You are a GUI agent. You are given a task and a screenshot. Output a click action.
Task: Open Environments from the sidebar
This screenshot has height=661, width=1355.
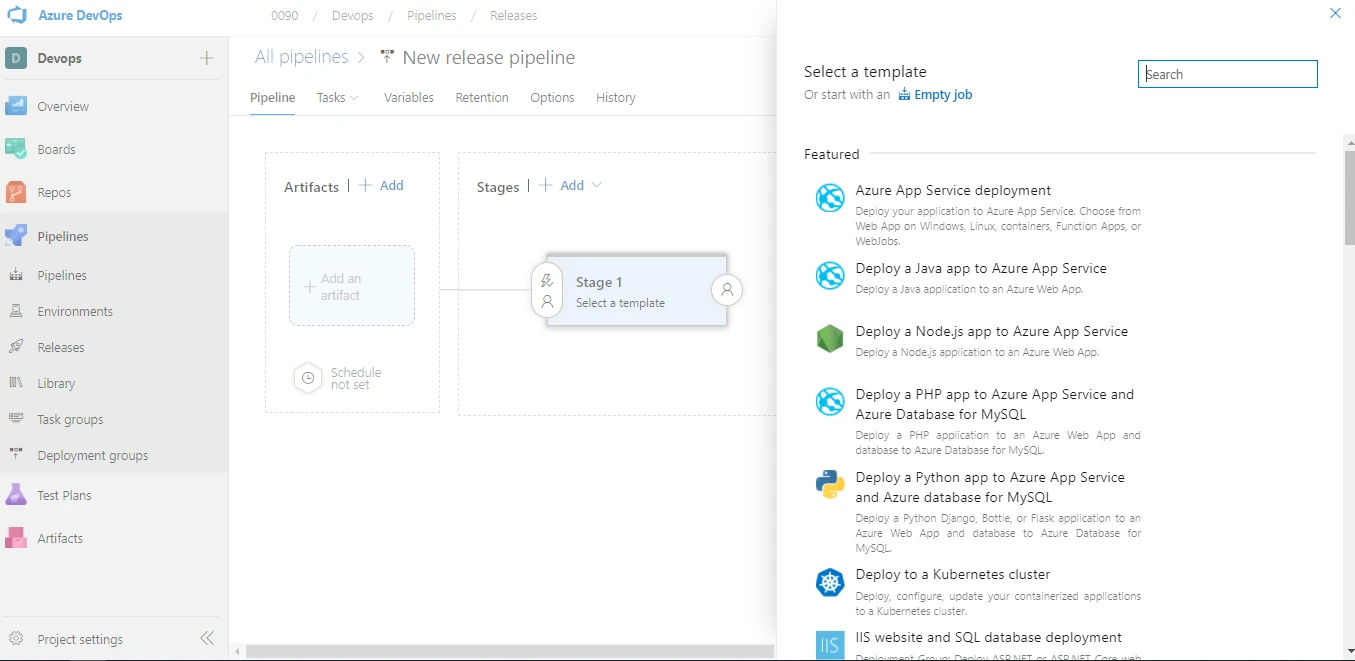click(77, 311)
